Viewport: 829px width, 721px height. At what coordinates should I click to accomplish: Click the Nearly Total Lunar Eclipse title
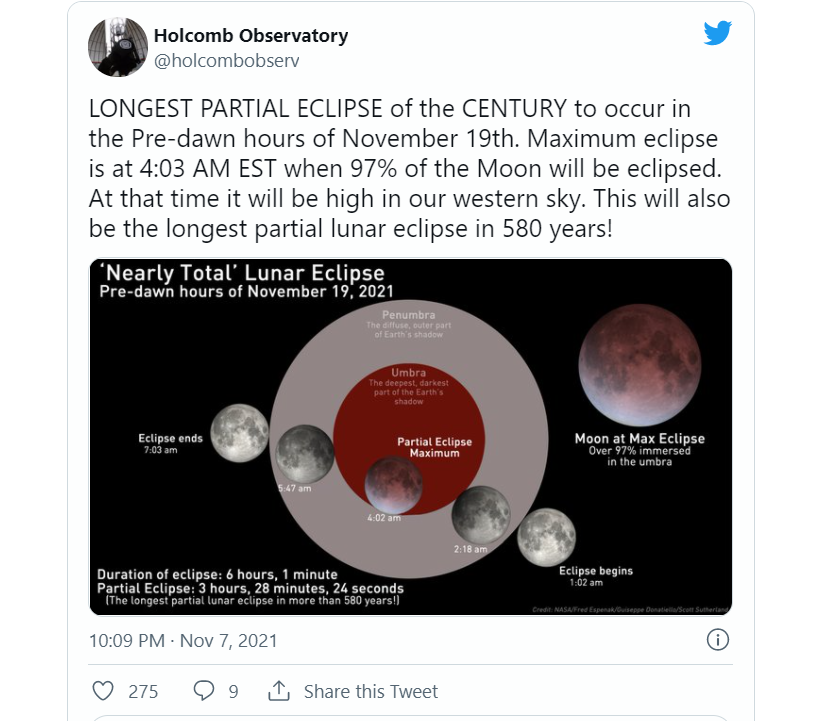pyautogui.click(x=245, y=273)
